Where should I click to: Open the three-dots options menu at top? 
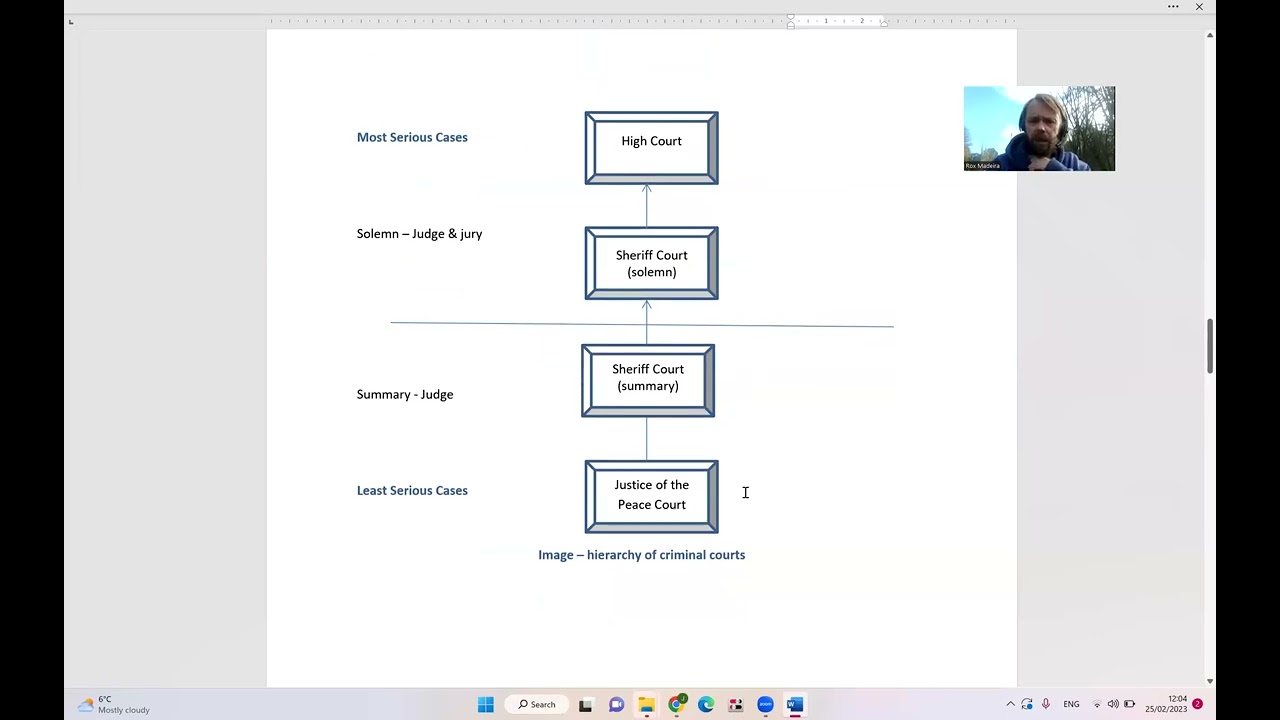click(x=1173, y=7)
